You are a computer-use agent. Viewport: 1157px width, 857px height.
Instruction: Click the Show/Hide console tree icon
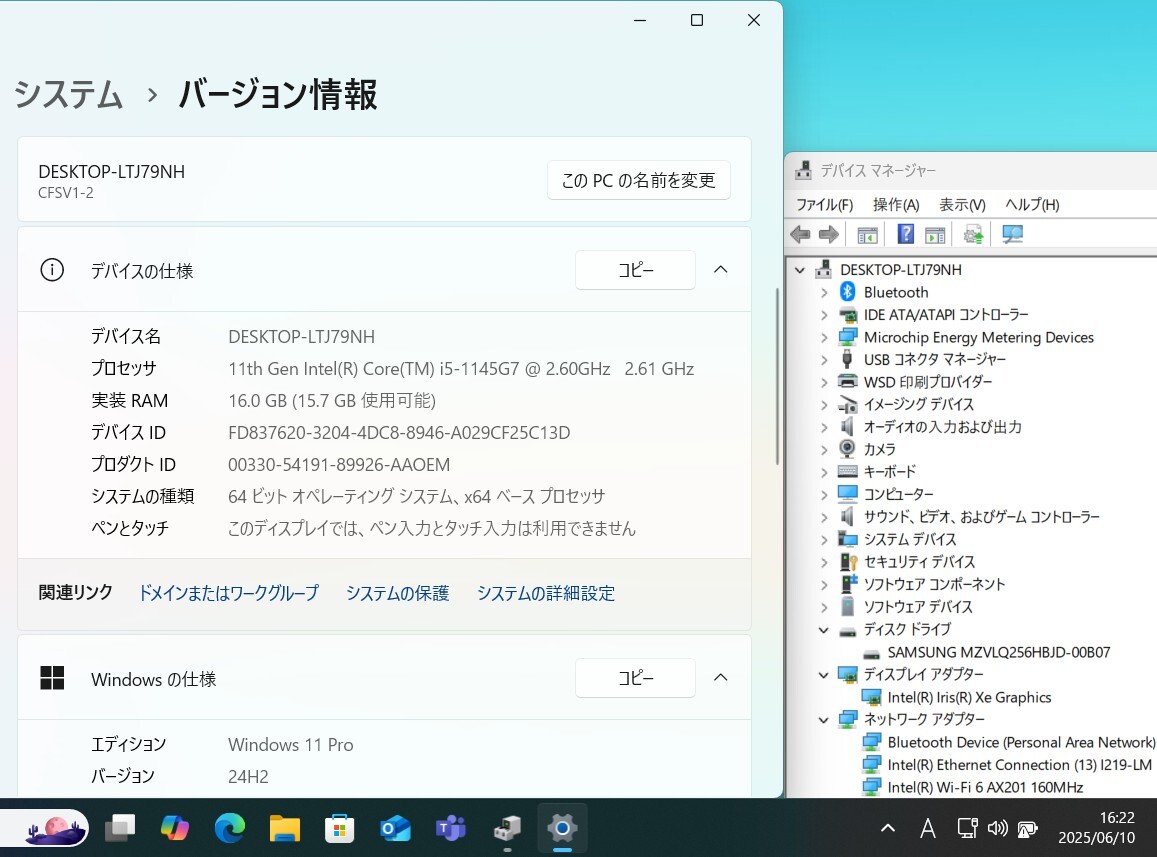(867, 233)
